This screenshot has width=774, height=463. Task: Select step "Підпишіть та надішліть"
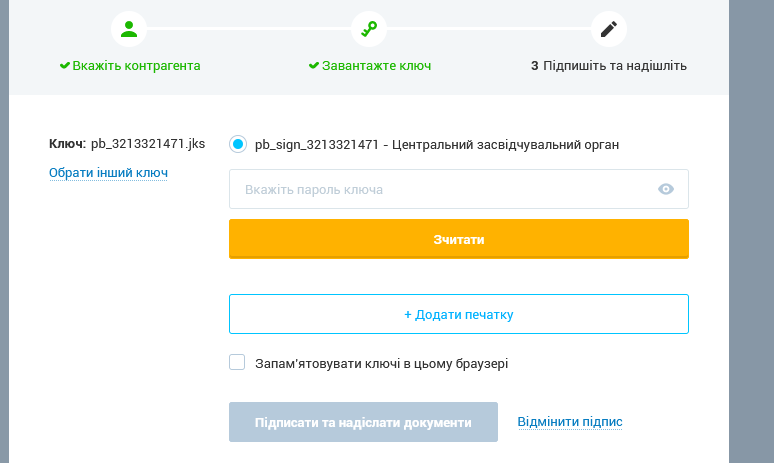coord(615,66)
